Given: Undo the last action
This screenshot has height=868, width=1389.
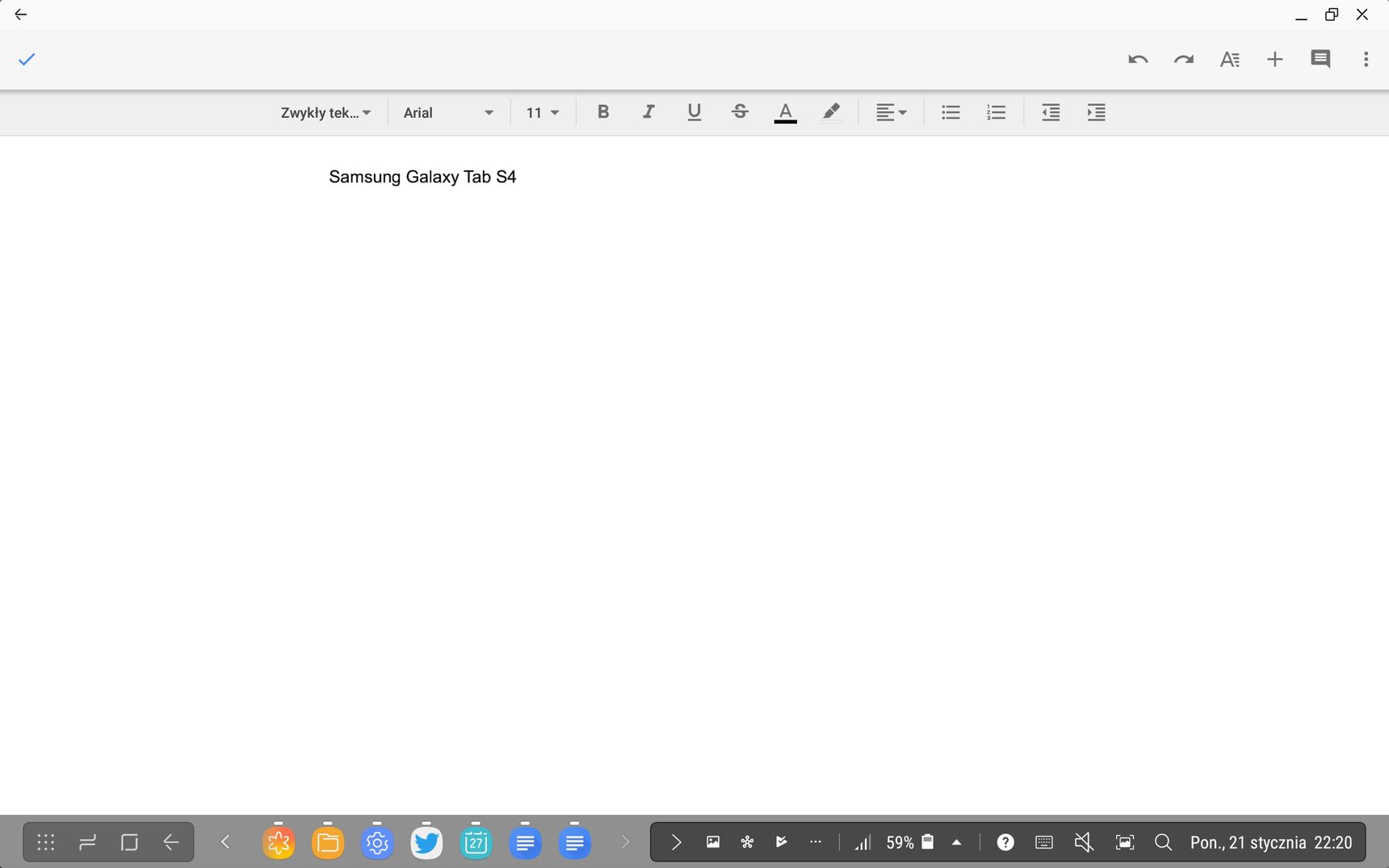Looking at the screenshot, I should coord(1138,60).
